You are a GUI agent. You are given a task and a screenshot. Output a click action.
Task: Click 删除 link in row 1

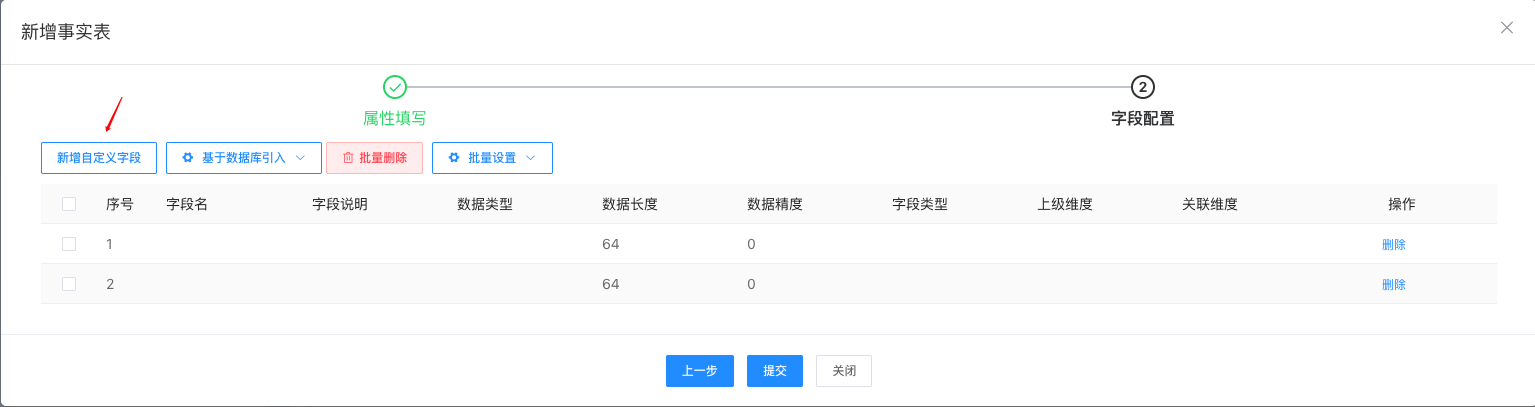tap(1394, 244)
